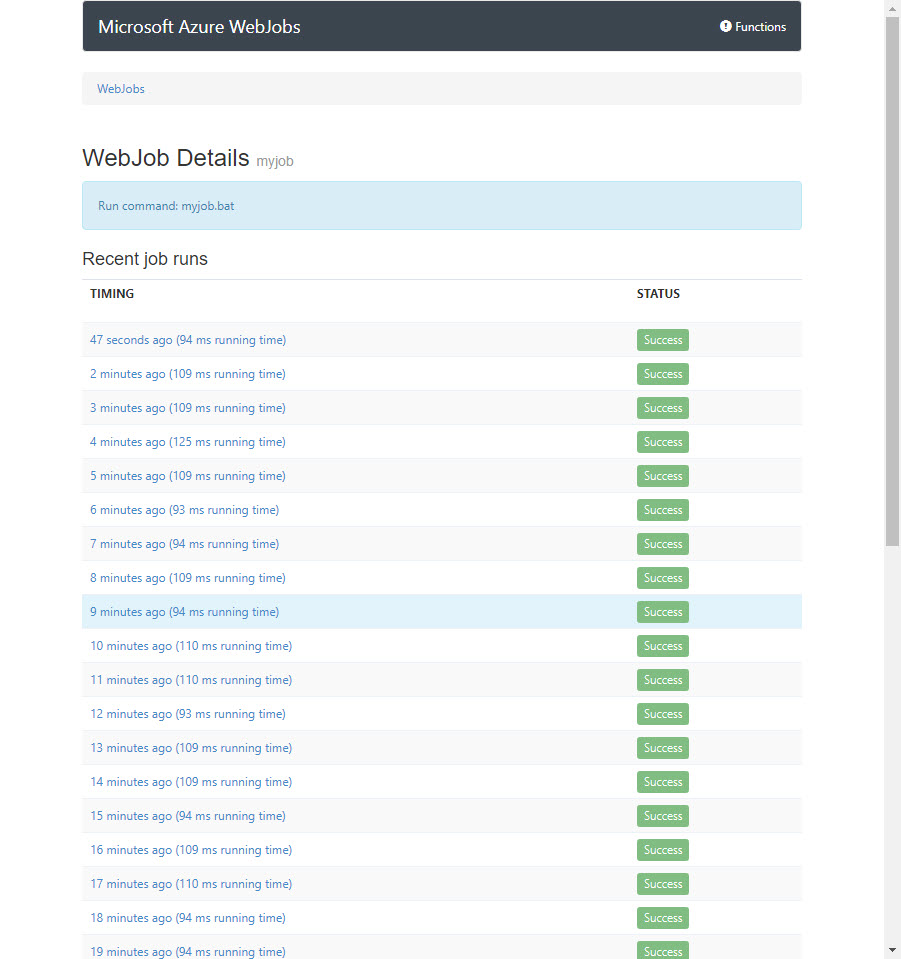This screenshot has width=901, height=959.
Task: Click the STATUS column header
Action: pyautogui.click(x=658, y=294)
